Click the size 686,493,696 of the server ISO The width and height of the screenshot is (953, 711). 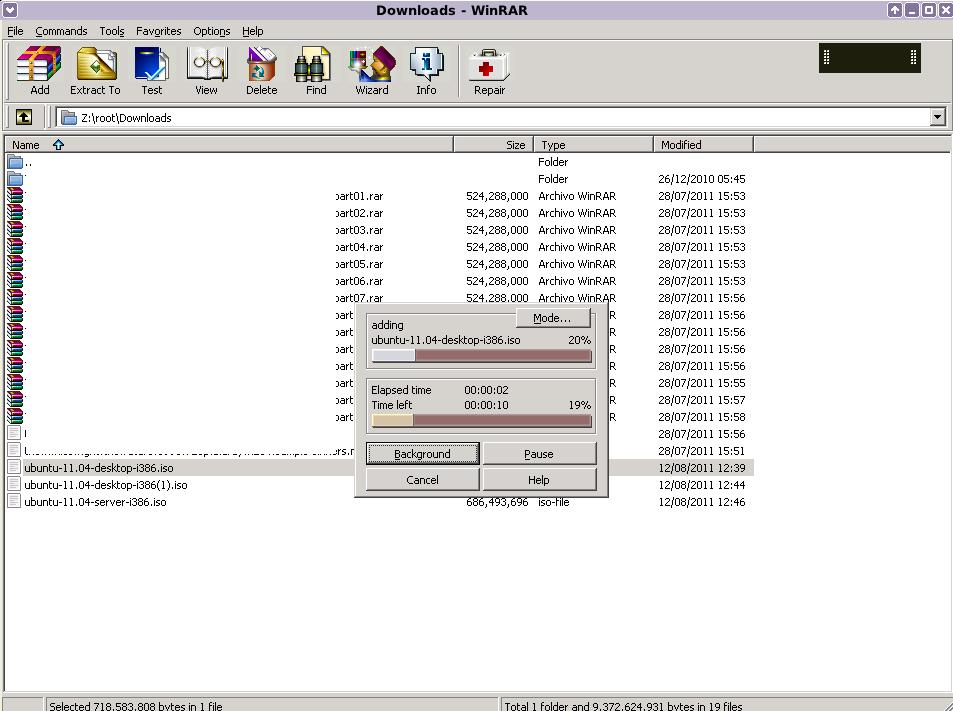(x=497, y=502)
